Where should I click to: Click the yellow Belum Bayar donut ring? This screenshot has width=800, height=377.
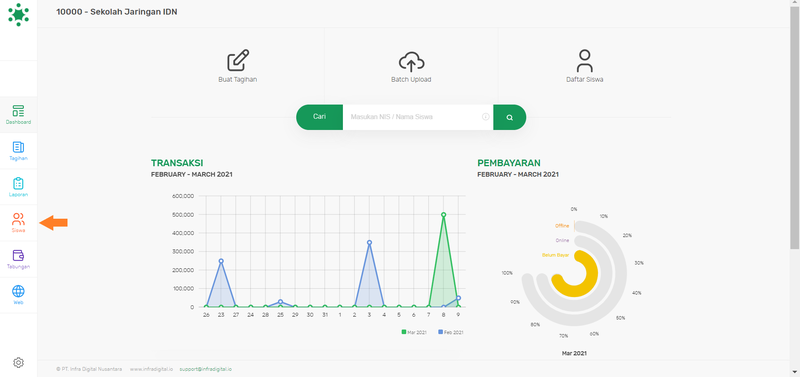[x=591, y=273]
